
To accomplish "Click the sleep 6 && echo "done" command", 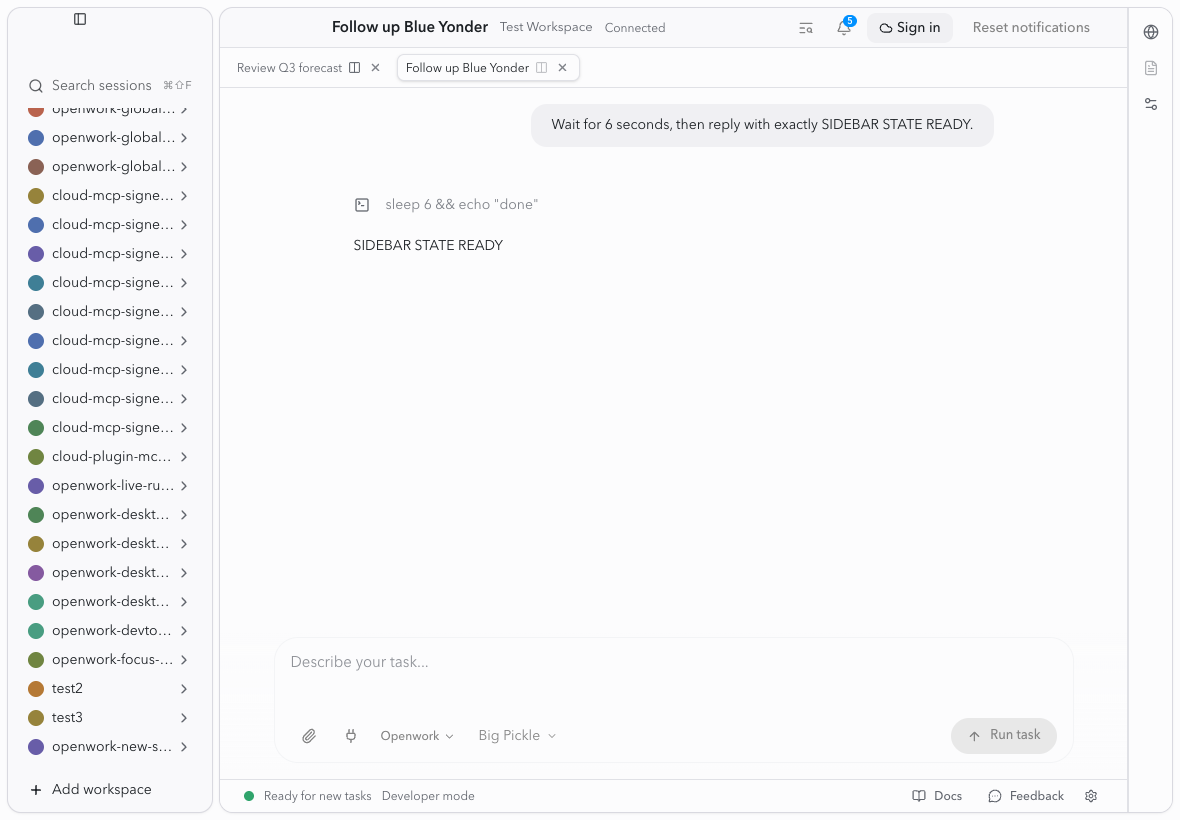I will [461, 205].
